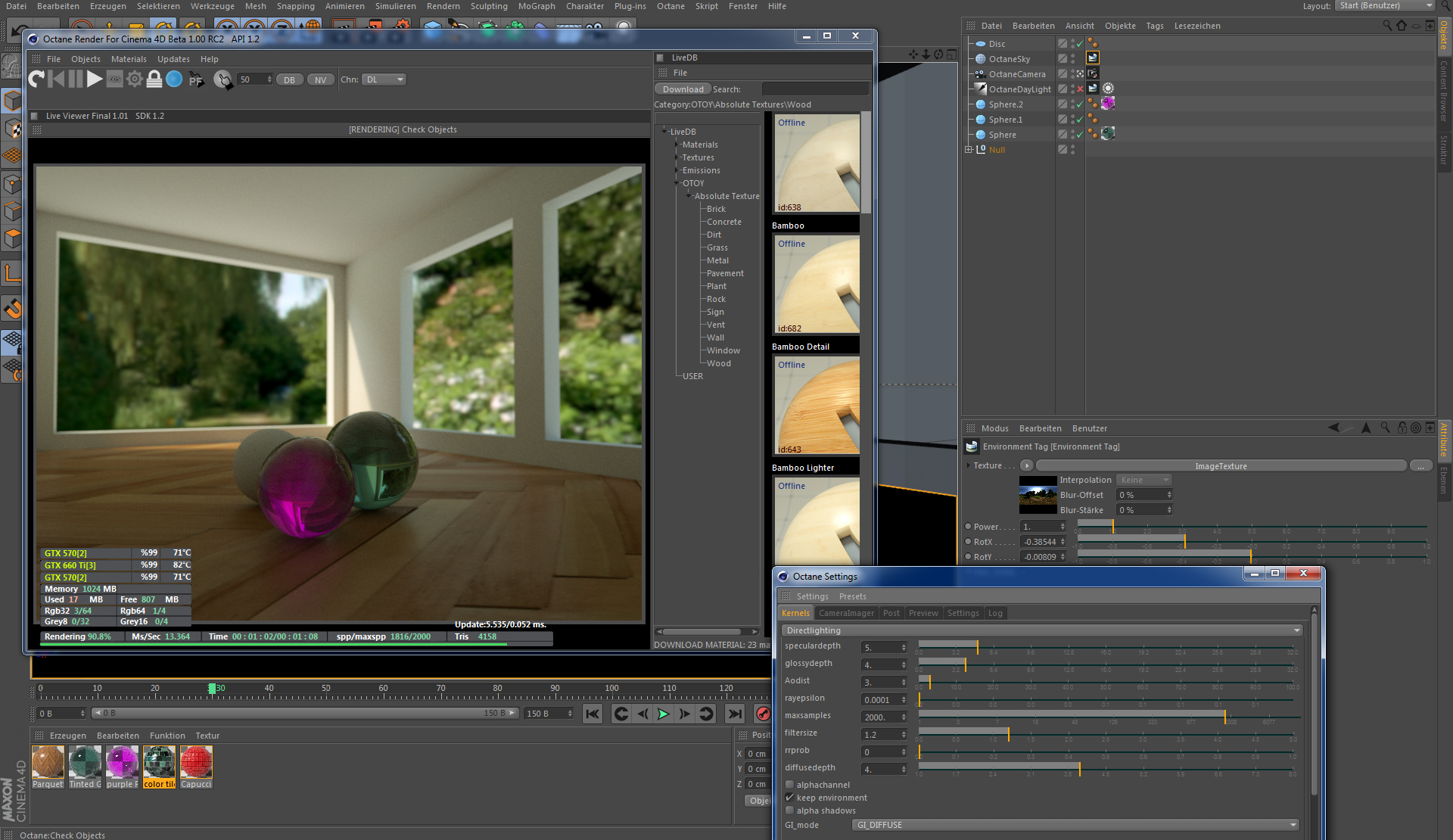Open the GI_mode dropdown
The image size is (1453, 840).
pyautogui.click(x=1075, y=825)
